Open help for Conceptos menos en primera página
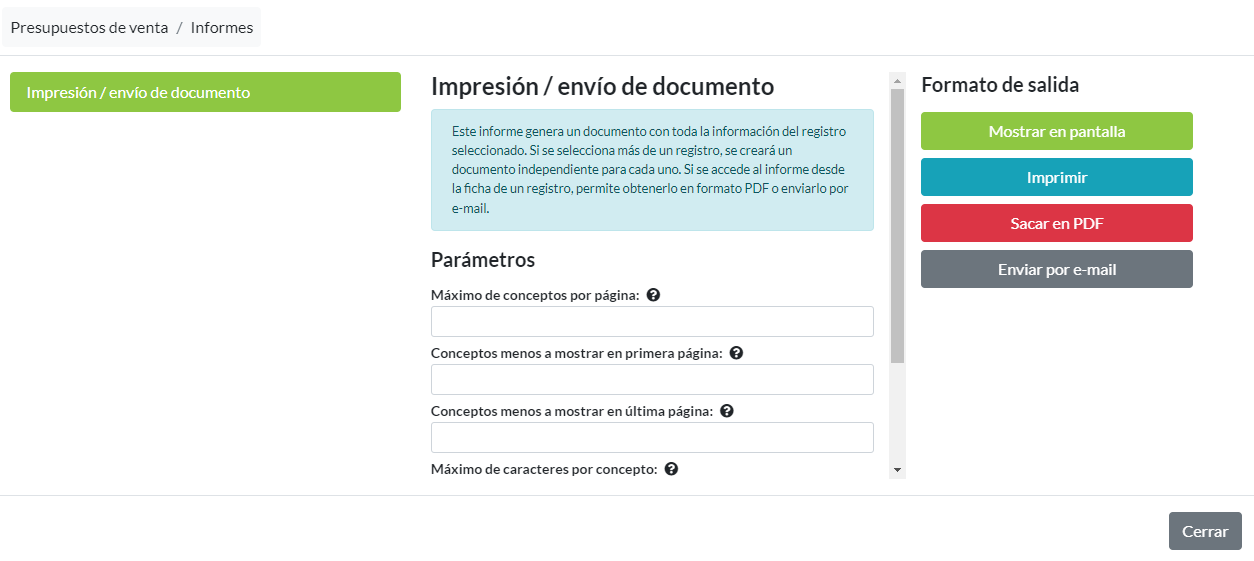Image resolution: width=1254 pixels, height=561 pixels. click(x=736, y=353)
